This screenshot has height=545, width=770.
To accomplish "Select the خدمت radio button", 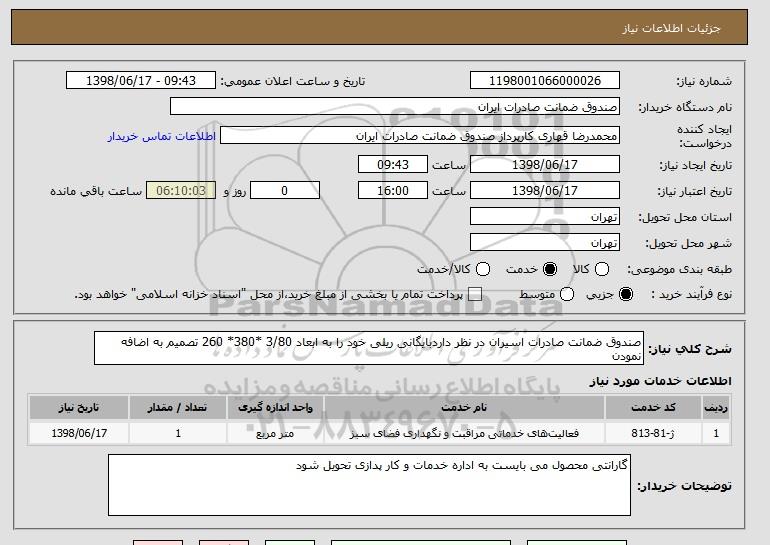I will point(550,269).
